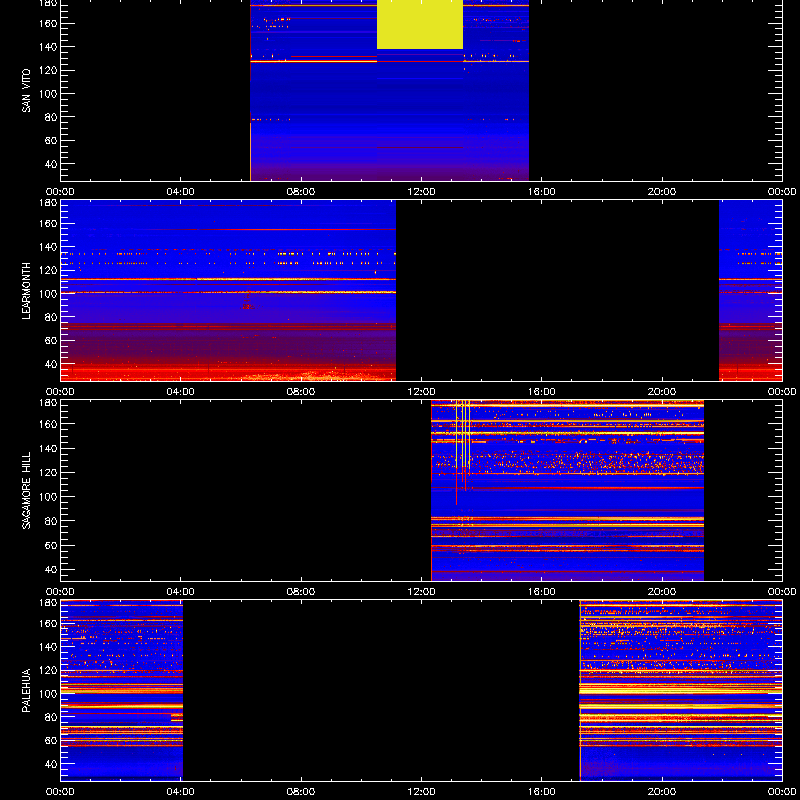The width and height of the screenshot is (800, 800).
Task: Click the 80 frequency label on Sagamore Hill axis
Action: point(50,521)
